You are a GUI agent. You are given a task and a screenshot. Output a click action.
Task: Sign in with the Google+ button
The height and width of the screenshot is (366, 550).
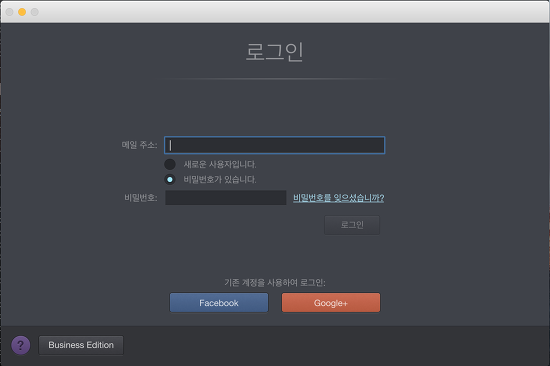(x=331, y=303)
